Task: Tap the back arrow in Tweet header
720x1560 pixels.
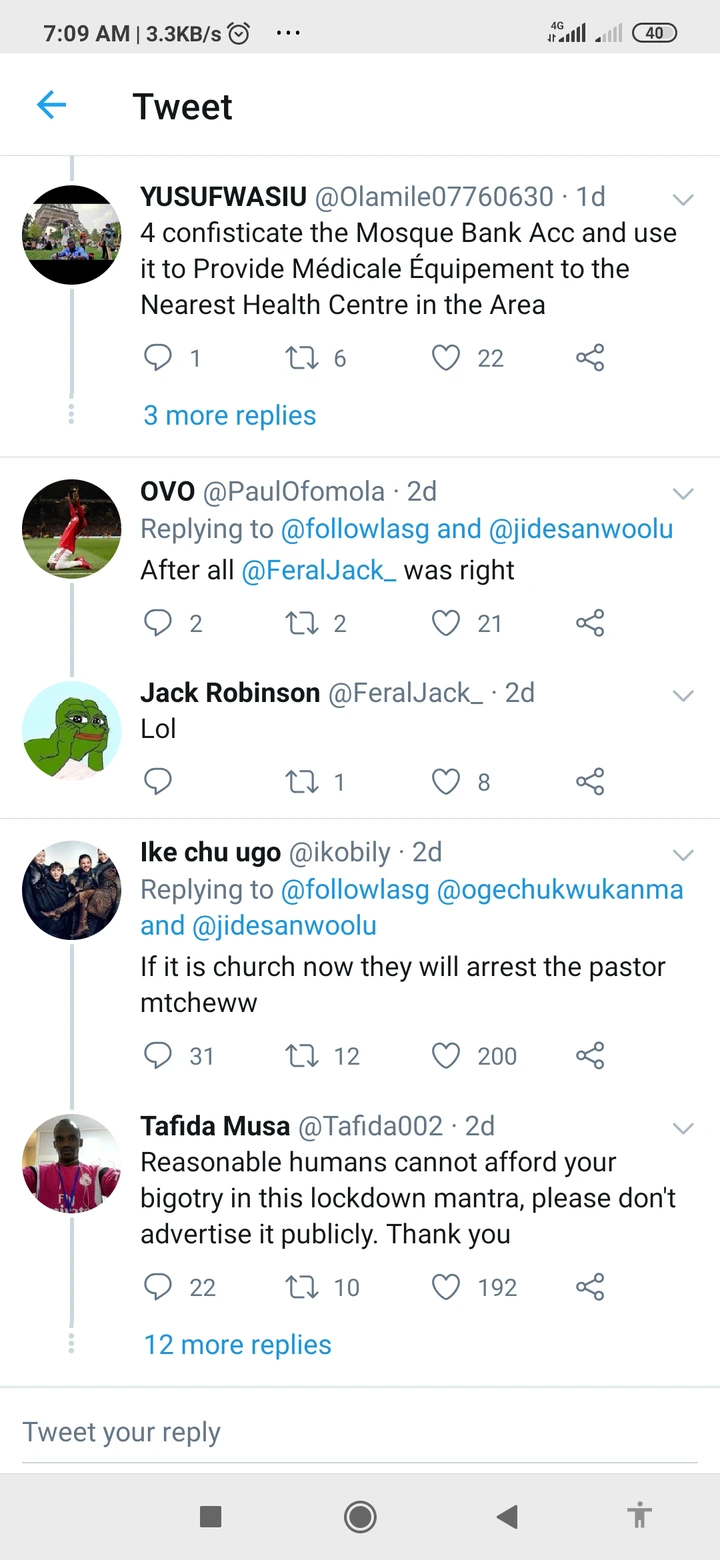Action: coord(51,105)
